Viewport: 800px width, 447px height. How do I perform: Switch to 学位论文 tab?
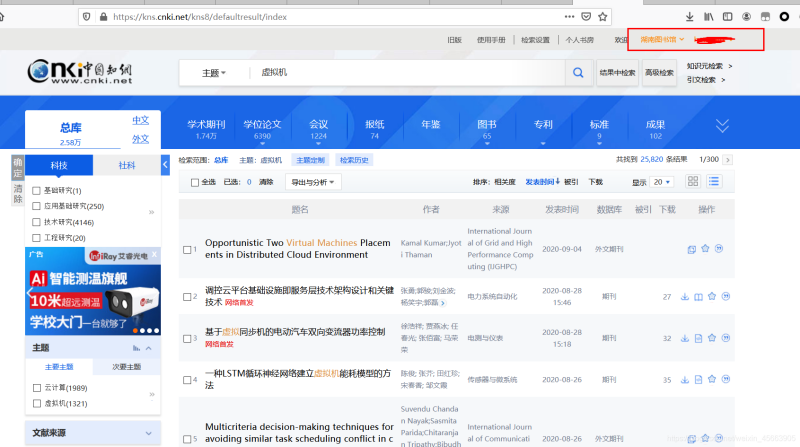(262, 129)
